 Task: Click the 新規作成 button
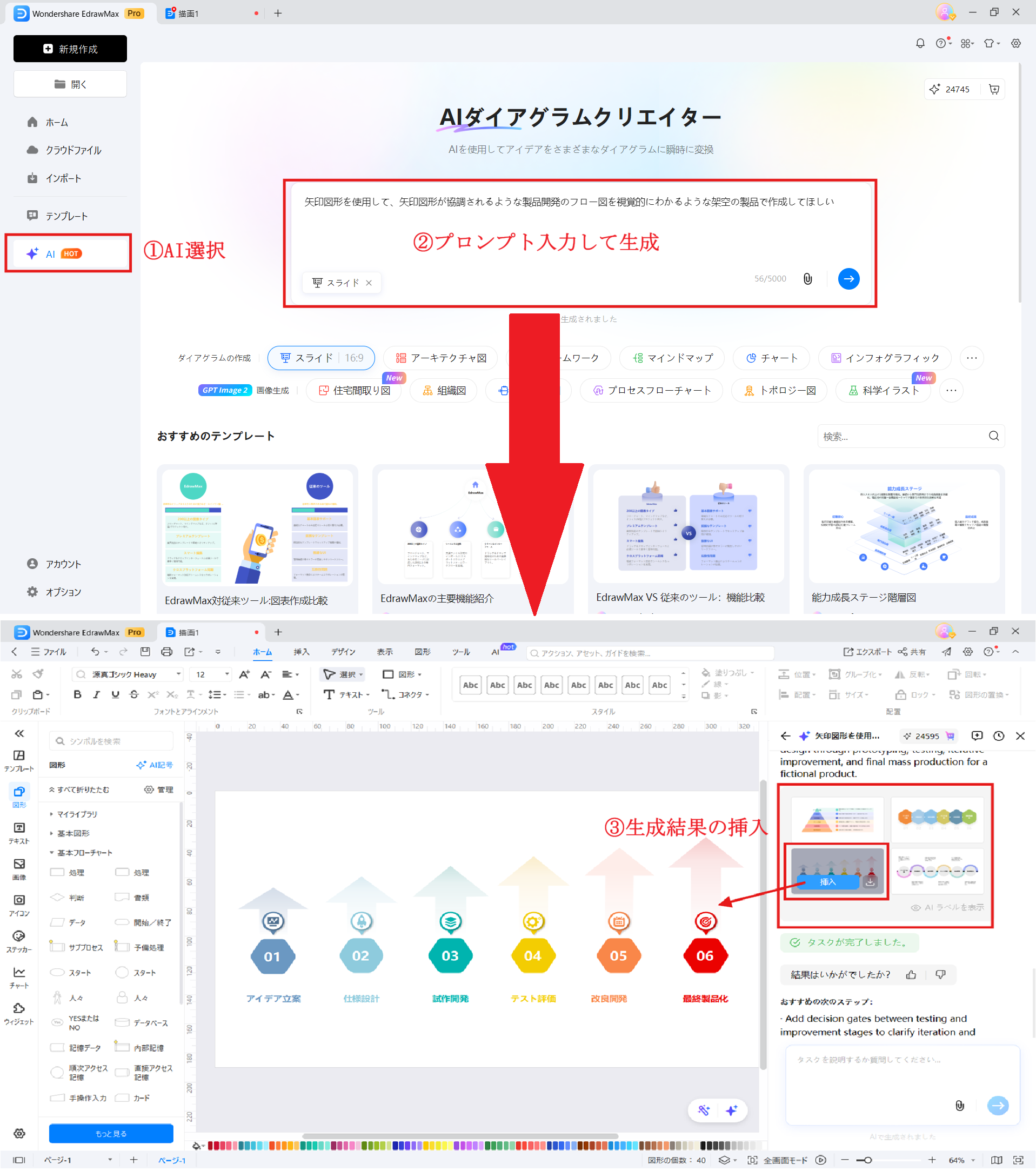click(x=70, y=49)
